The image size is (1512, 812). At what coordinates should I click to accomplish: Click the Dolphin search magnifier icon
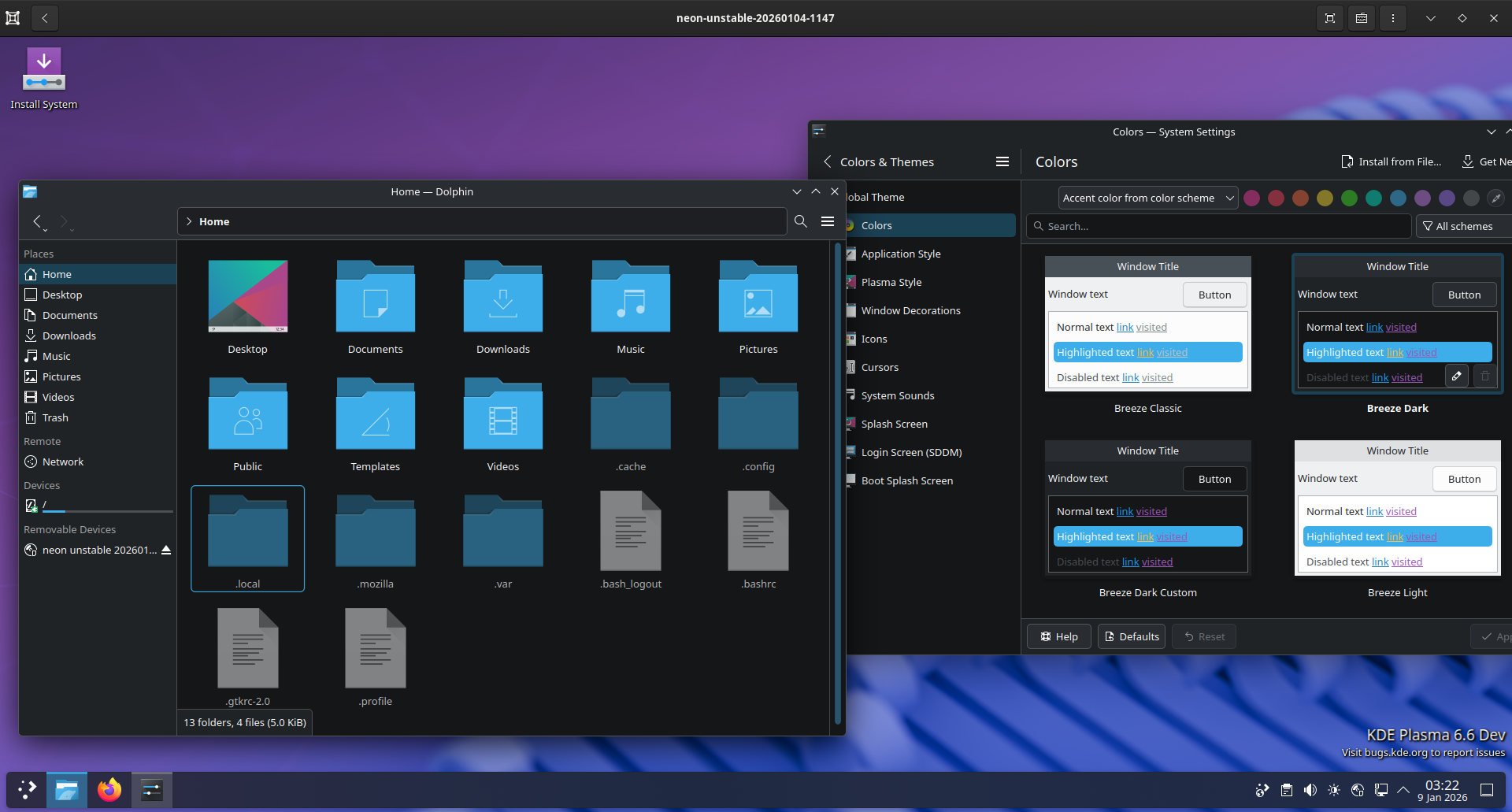tap(800, 221)
